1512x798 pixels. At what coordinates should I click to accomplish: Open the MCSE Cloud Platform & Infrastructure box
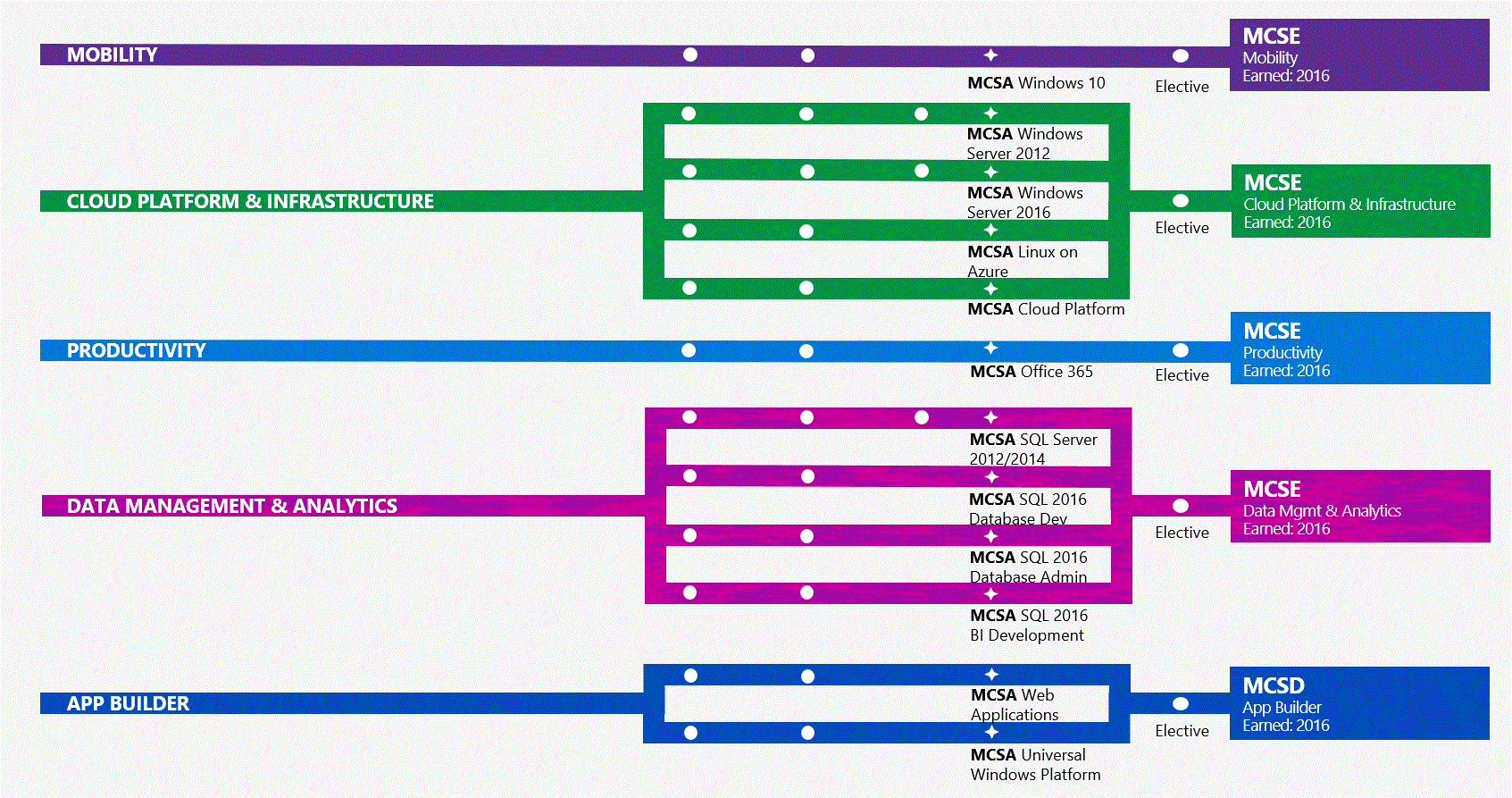[1359, 201]
